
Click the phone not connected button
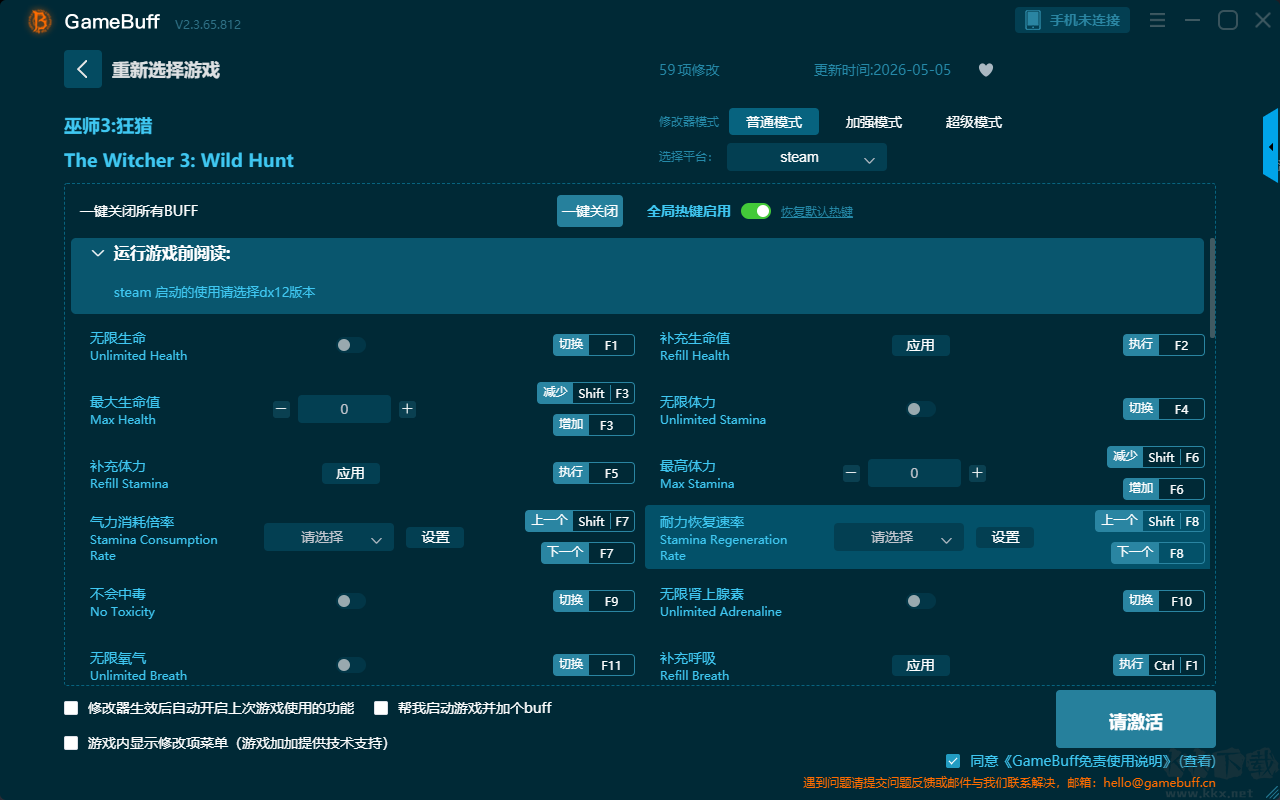(1073, 20)
